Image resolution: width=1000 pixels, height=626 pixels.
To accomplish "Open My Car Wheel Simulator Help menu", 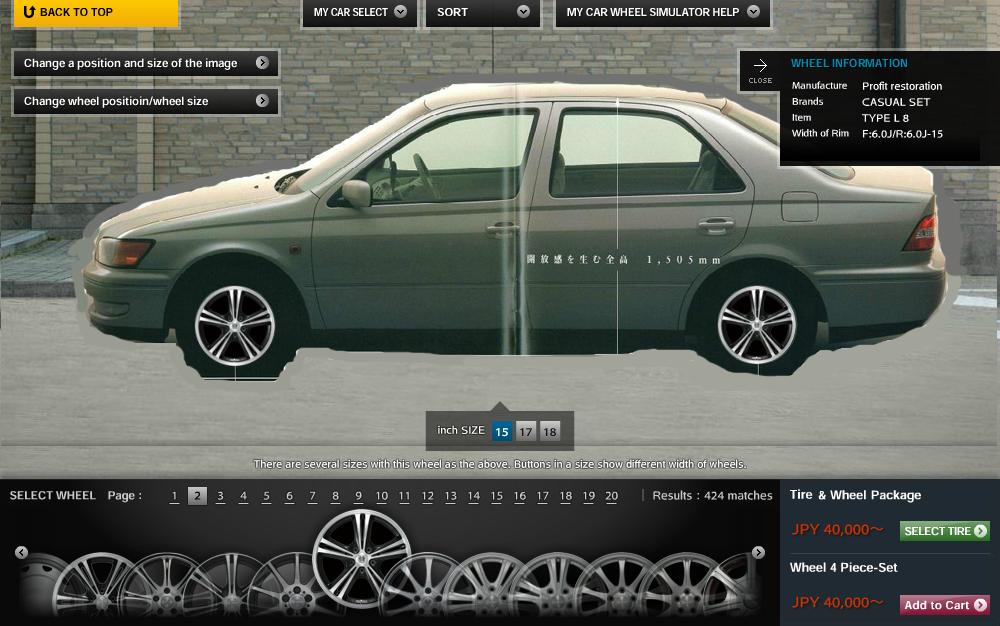I will pyautogui.click(x=661, y=12).
